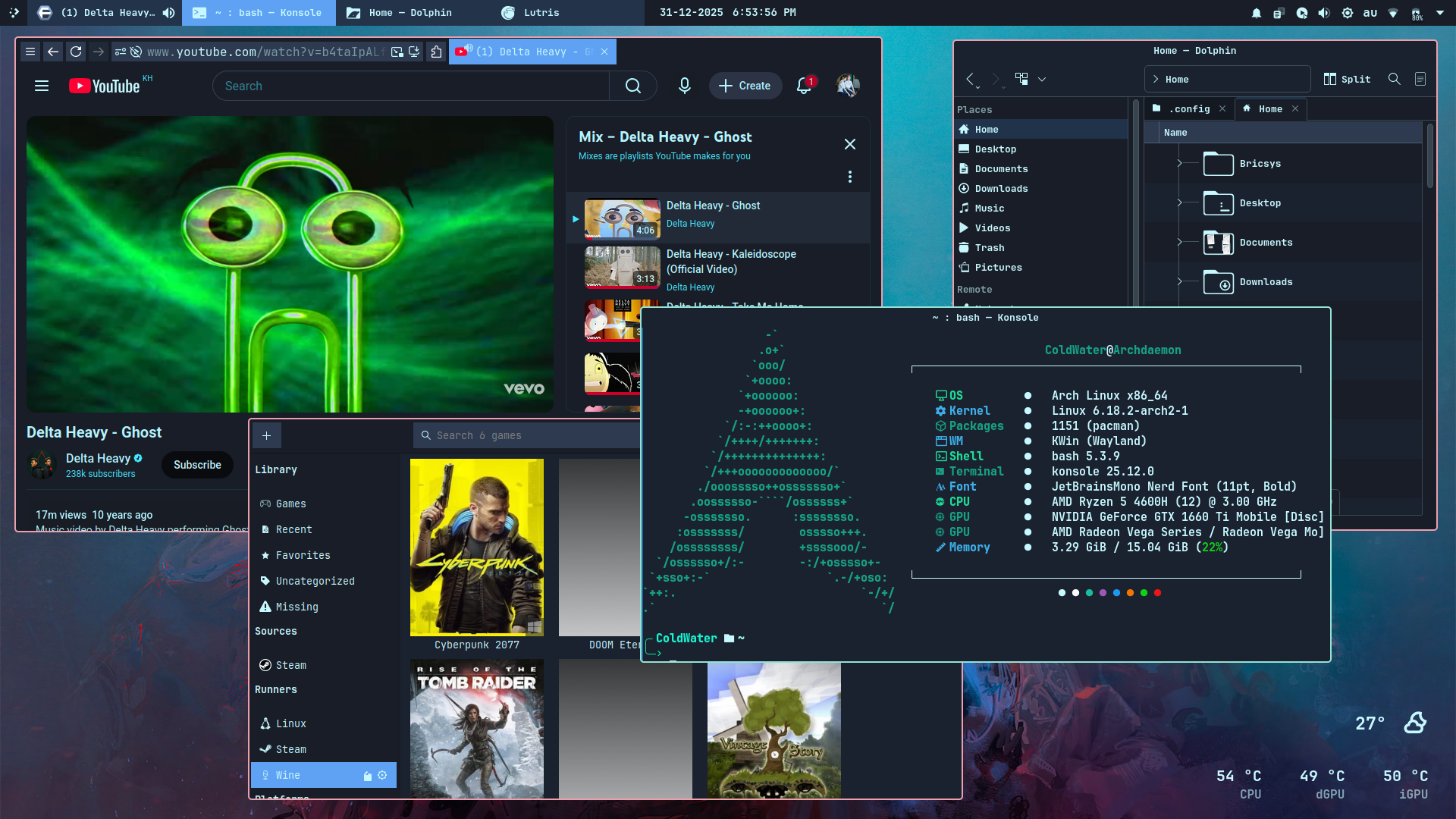
Task: Expand the Downloads folder tree
Action: point(1179,282)
